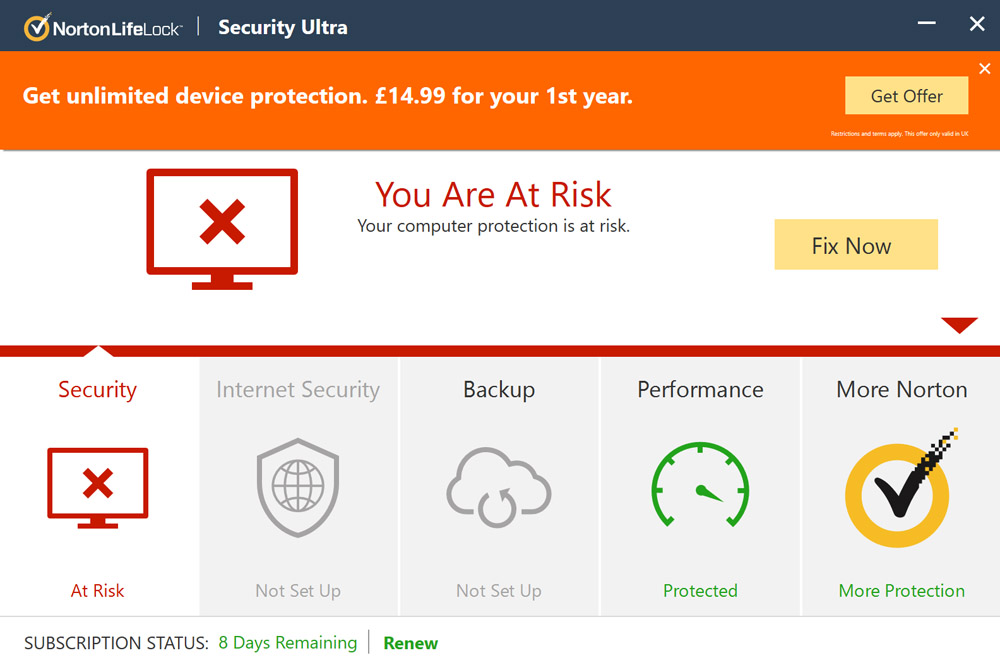Open the Internet Security tab label
This screenshot has height=665, width=1000.
tap(298, 390)
